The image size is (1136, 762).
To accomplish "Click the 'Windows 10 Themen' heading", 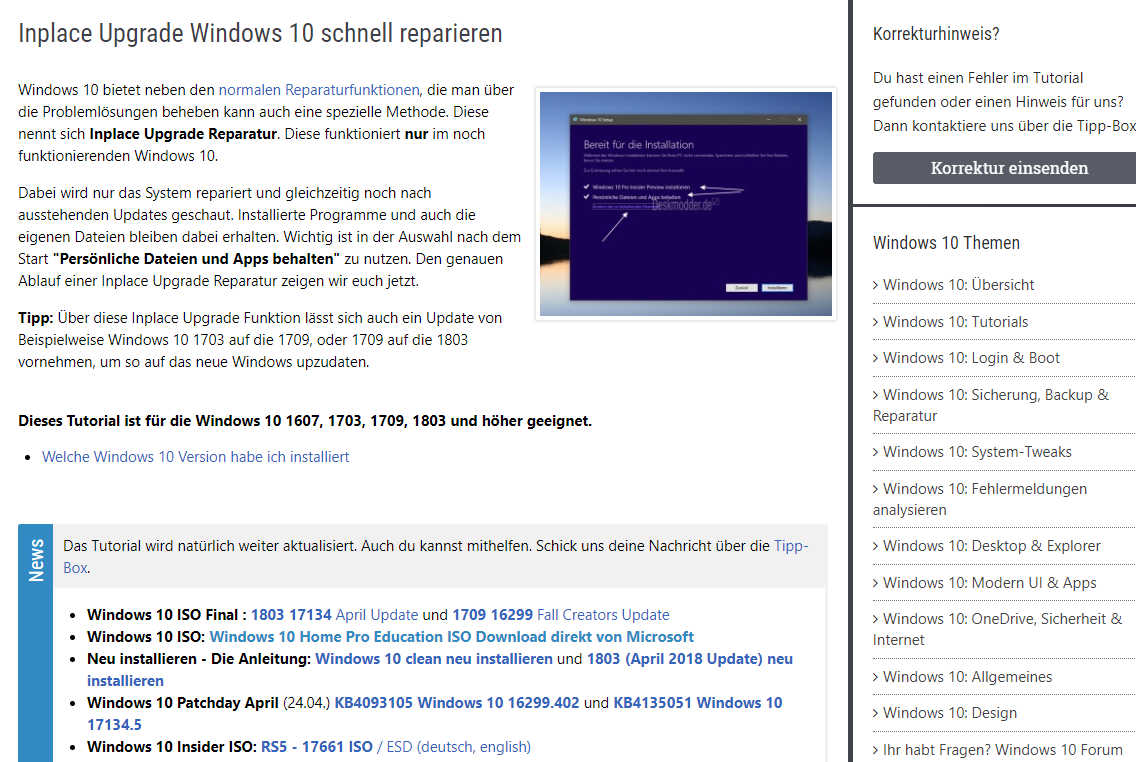I will click(946, 243).
